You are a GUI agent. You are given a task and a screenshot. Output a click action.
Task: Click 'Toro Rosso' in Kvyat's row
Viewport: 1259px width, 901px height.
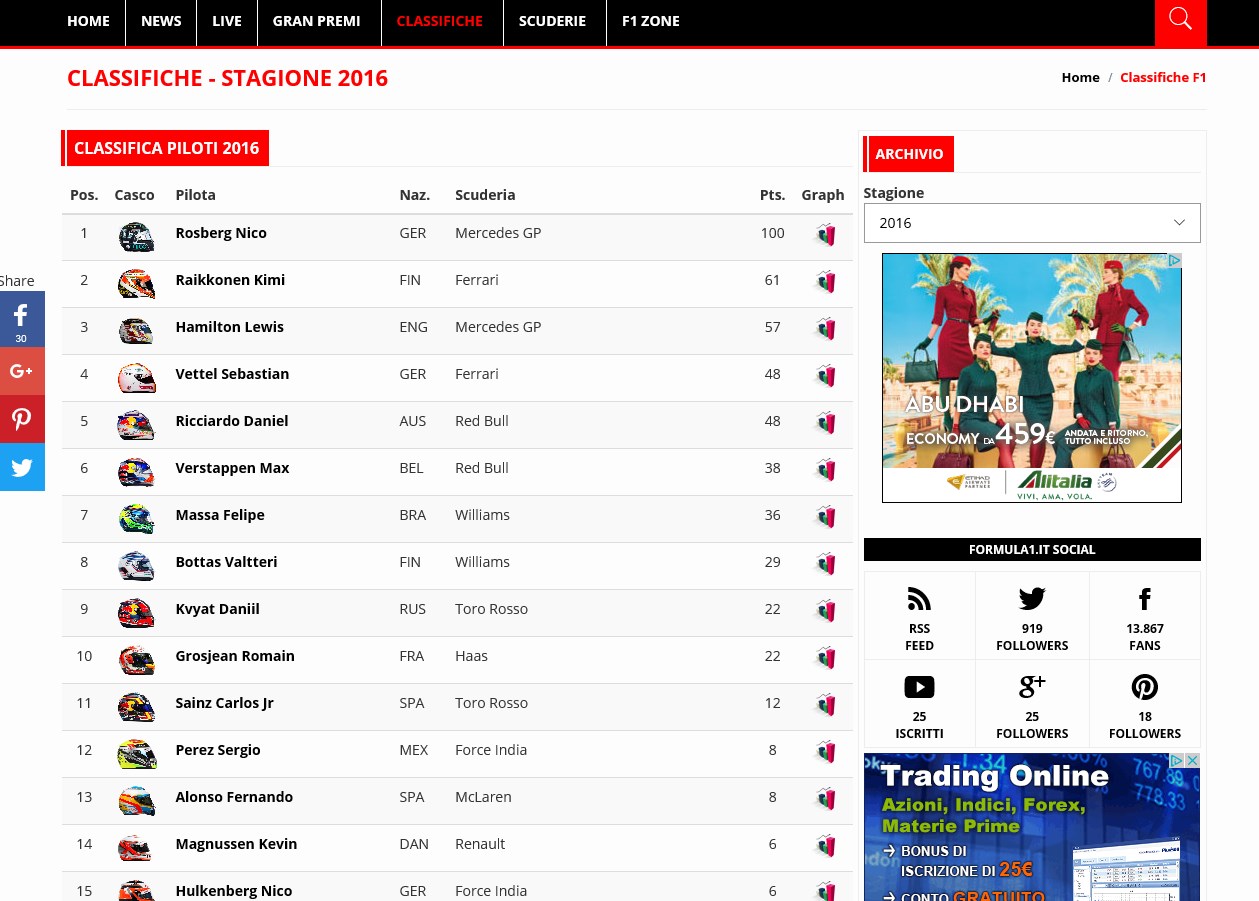(x=491, y=609)
